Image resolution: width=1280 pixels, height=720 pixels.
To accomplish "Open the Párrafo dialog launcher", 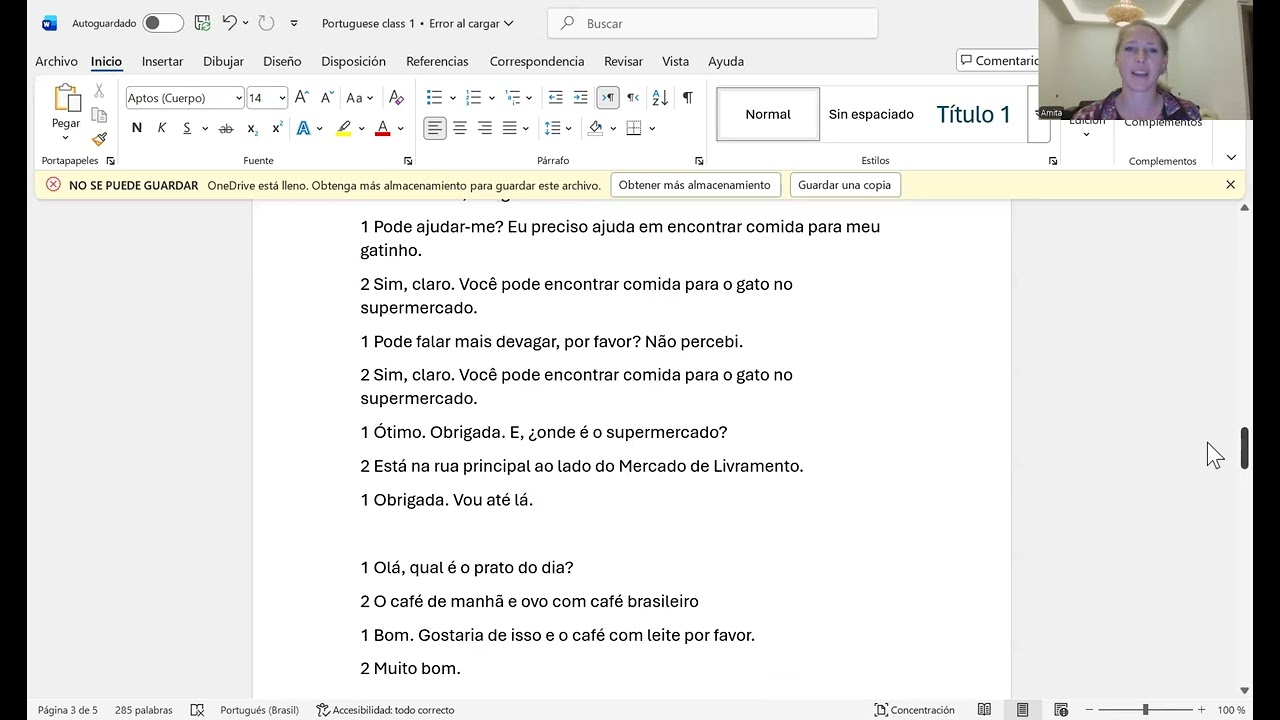I will (x=699, y=161).
